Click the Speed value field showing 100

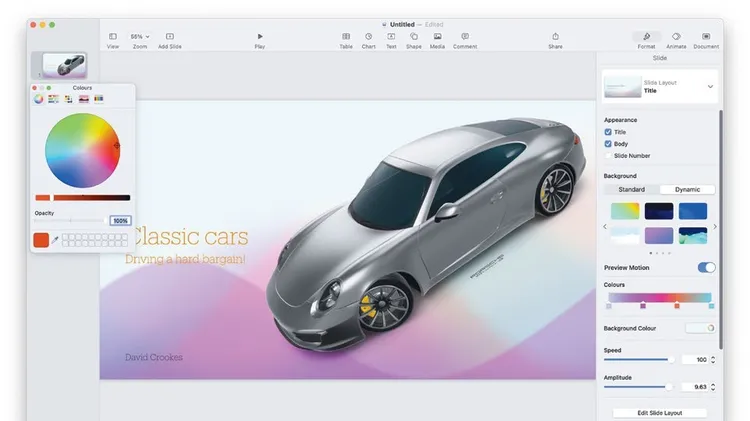click(x=695, y=359)
